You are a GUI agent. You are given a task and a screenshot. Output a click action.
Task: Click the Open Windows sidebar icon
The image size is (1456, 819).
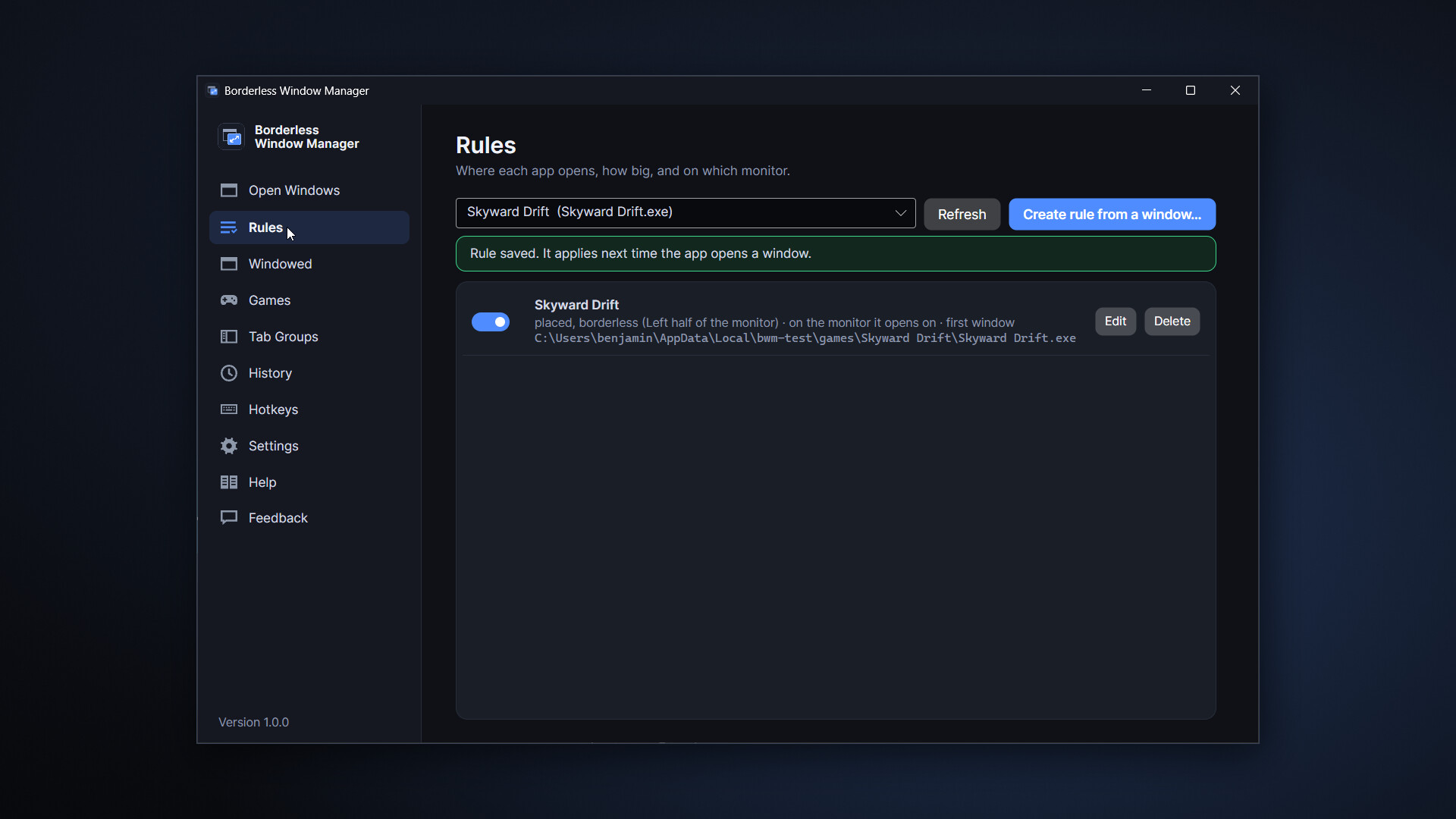pos(228,190)
